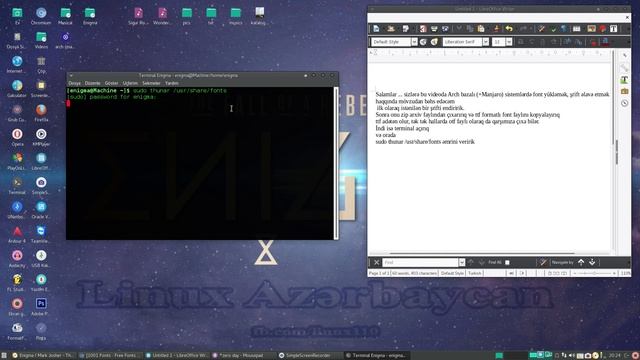
Task: Open the Enigma folder on desktop
Action: coord(90,16)
